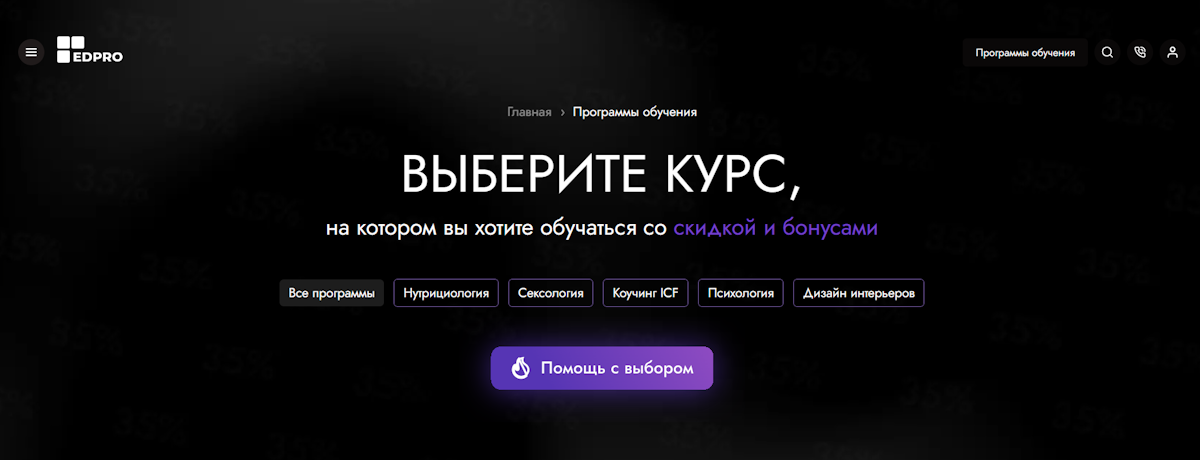
Task: Select the "Все программы" filter
Action: 331,293
